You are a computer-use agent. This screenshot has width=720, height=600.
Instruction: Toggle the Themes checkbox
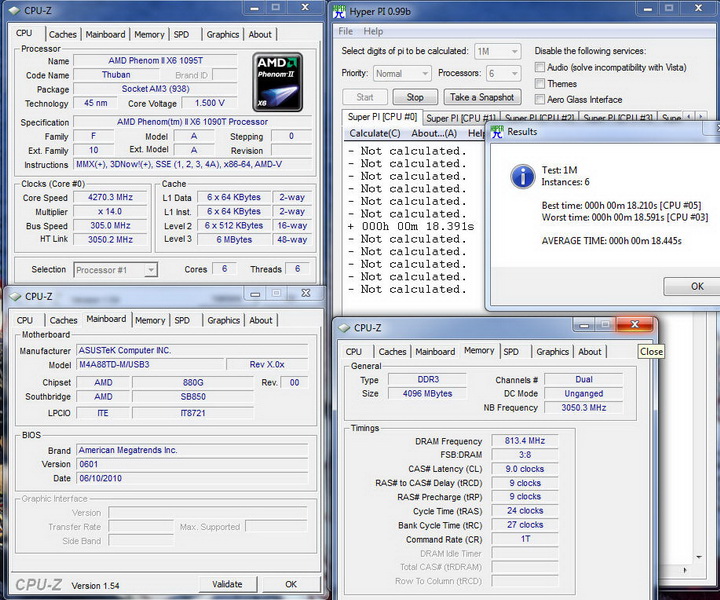540,84
